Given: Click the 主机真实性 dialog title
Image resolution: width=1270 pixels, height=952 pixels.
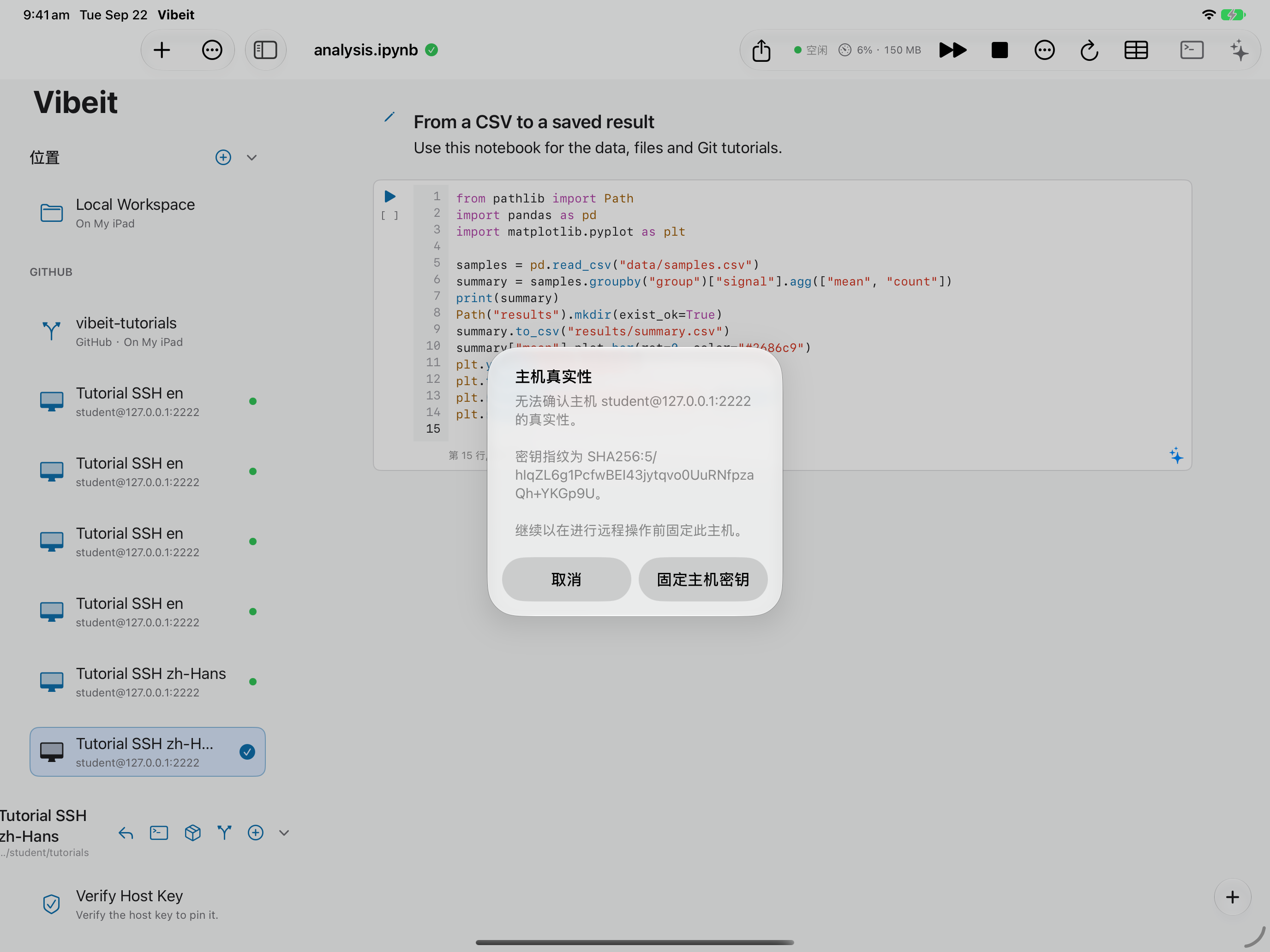Looking at the screenshot, I should click(553, 376).
